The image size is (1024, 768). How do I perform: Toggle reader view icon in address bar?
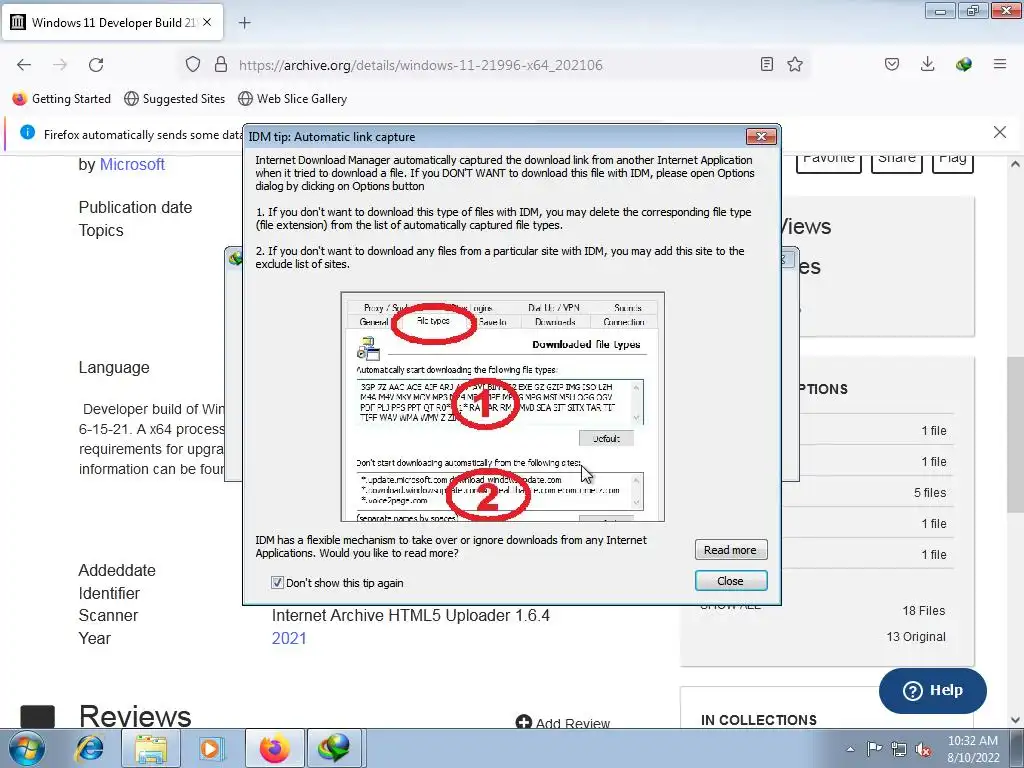[767, 64]
